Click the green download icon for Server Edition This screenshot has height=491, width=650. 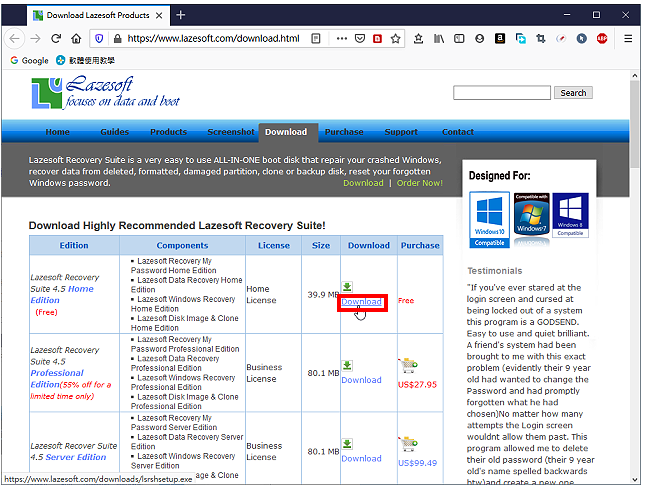click(347, 444)
